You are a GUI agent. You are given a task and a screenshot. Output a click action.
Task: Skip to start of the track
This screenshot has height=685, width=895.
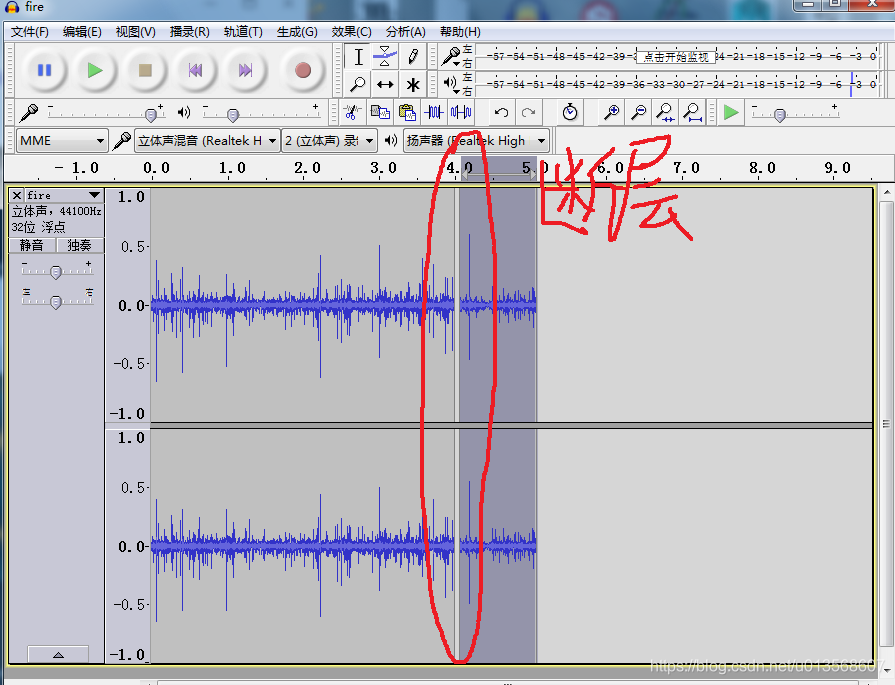pyautogui.click(x=195, y=70)
